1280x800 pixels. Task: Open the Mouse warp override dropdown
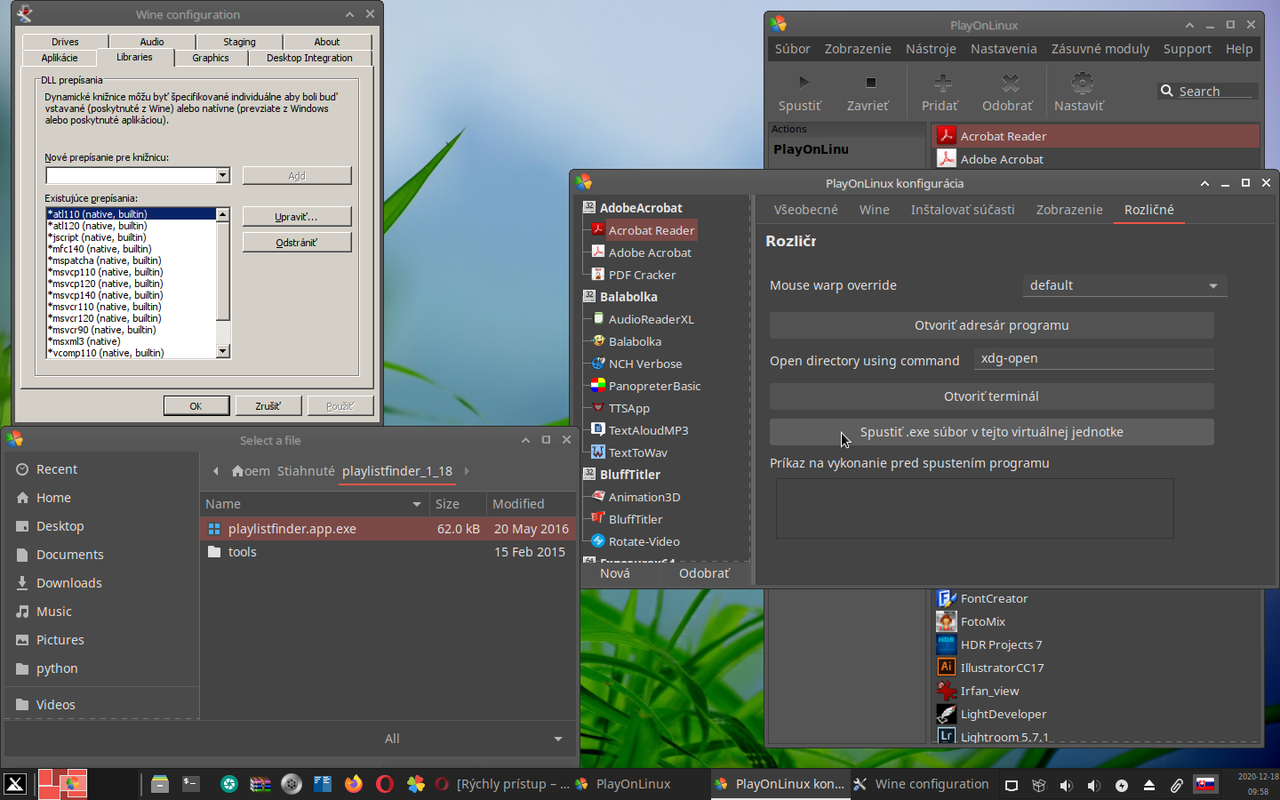coord(1125,285)
